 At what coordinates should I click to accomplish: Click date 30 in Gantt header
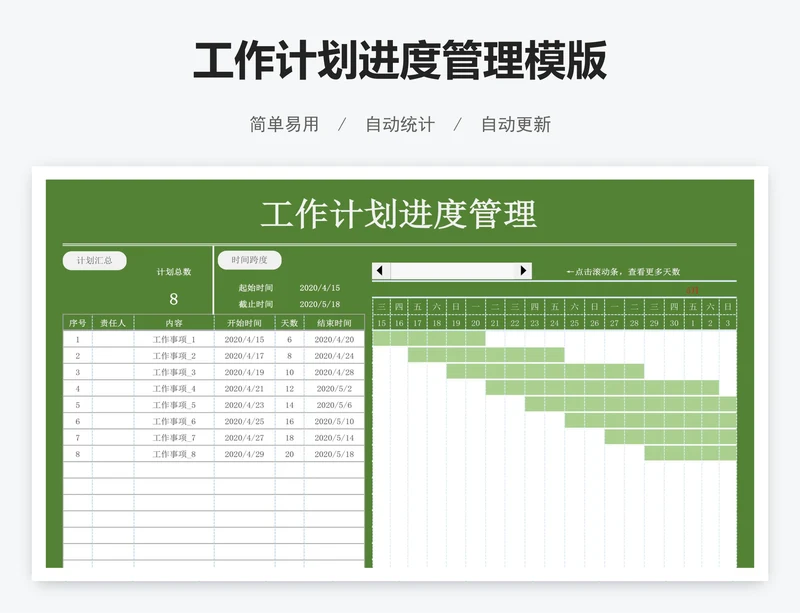pos(674,323)
